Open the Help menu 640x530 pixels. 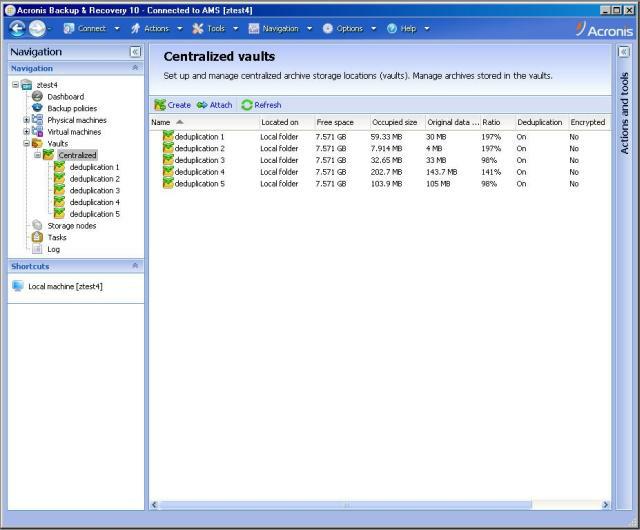click(408, 29)
